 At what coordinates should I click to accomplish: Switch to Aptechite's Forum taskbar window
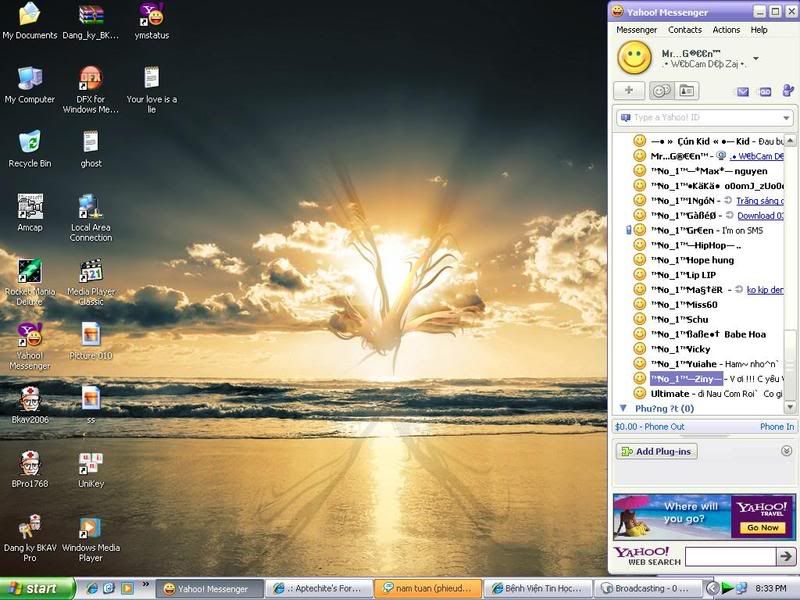pyautogui.click(x=319, y=588)
